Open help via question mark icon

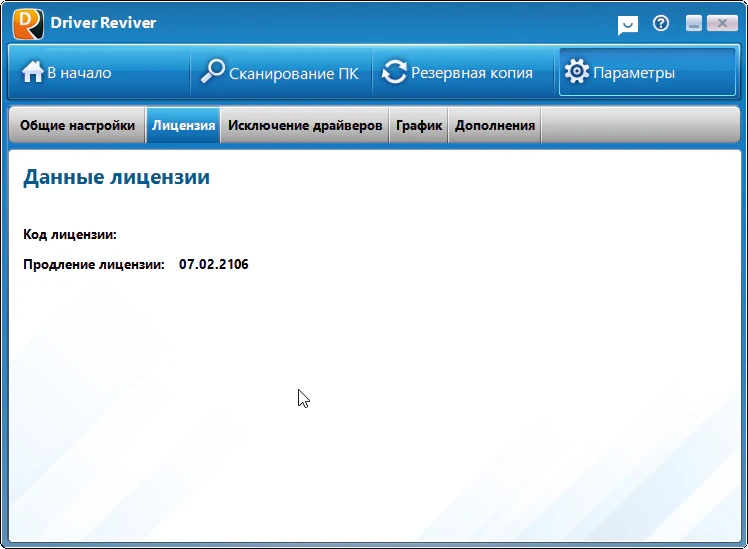click(661, 23)
